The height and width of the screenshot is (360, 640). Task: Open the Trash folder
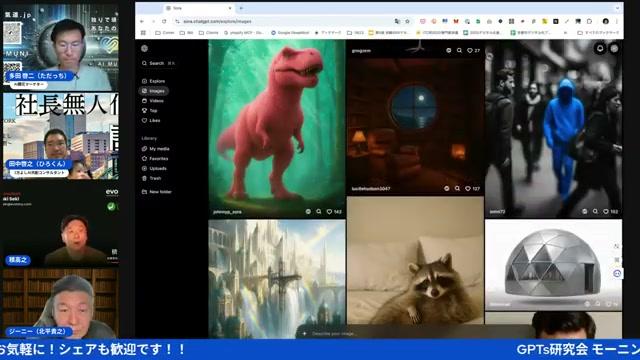151,178
